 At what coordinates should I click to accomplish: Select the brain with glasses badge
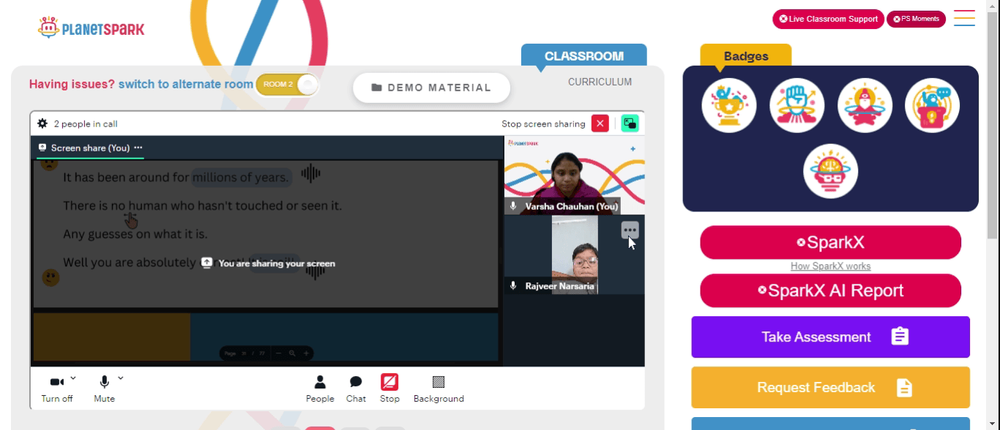pyautogui.click(x=830, y=171)
